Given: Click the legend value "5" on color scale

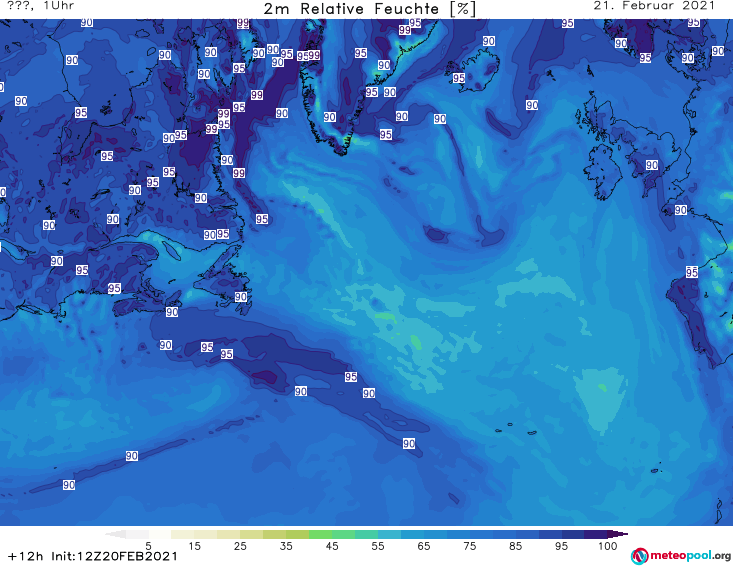Looking at the screenshot, I should coord(148,546).
